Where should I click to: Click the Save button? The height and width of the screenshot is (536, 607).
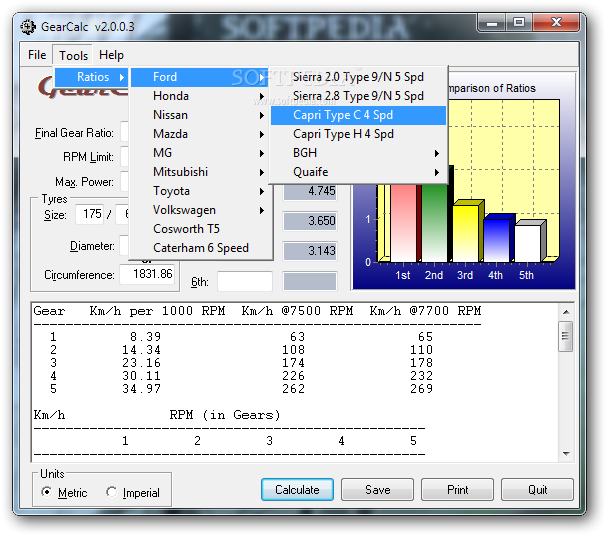click(x=377, y=490)
